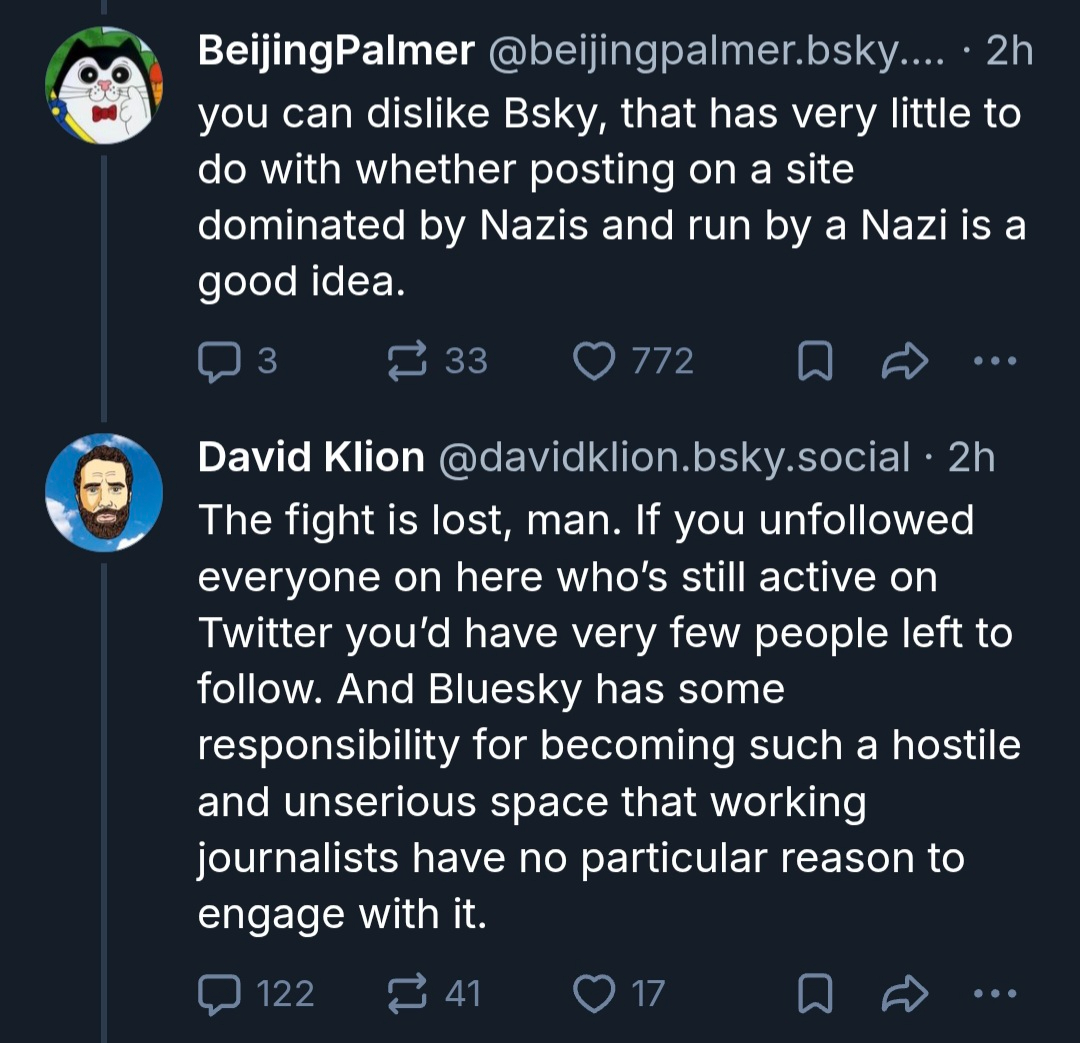Share BeijingPalmer's post
Image resolution: width=1080 pixels, height=1043 pixels.
tap(904, 363)
